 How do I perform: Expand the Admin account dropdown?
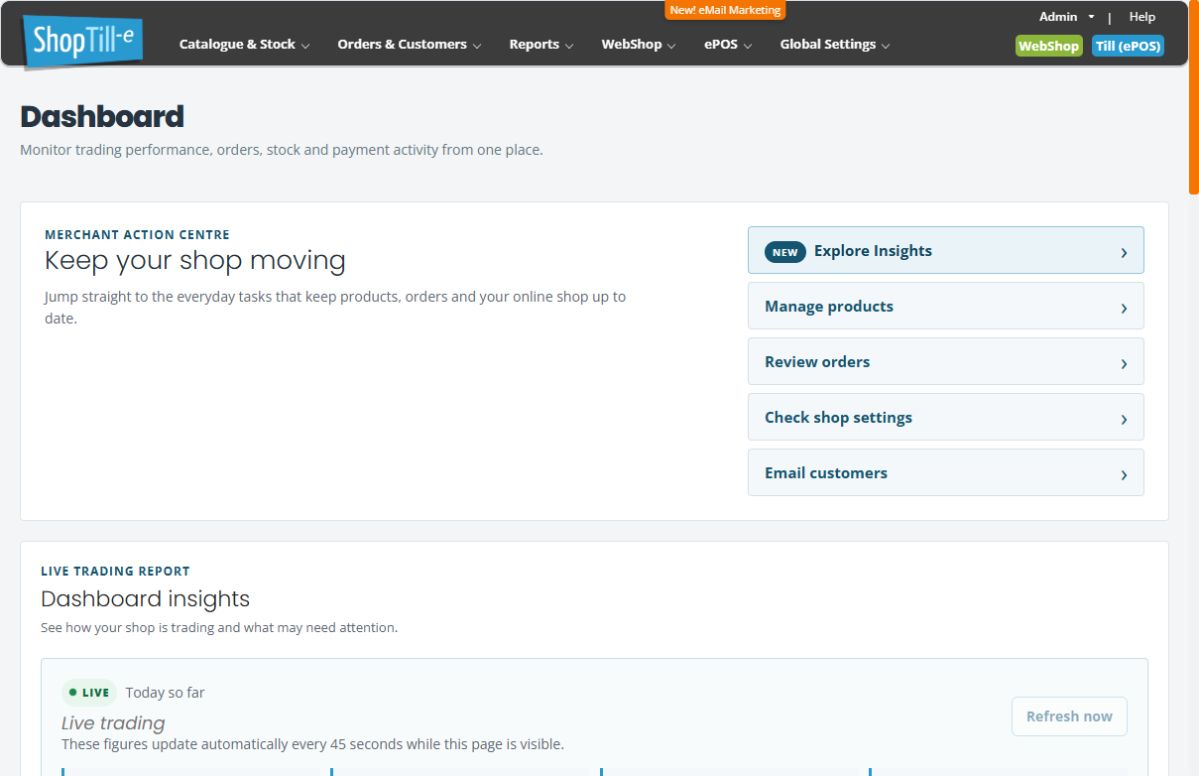click(x=1066, y=17)
